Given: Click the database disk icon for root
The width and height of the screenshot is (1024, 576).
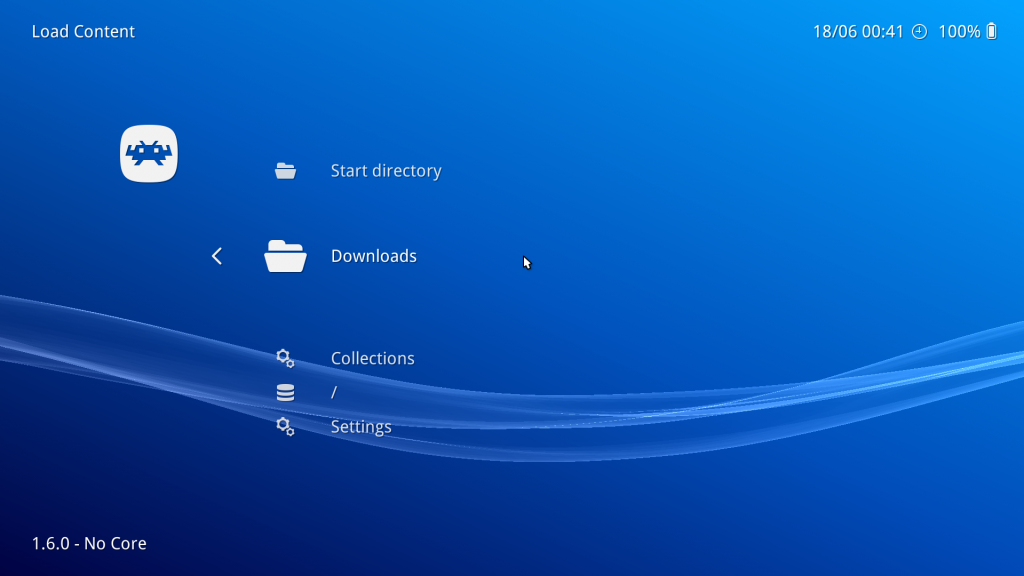Looking at the screenshot, I should tap(285, 392).
